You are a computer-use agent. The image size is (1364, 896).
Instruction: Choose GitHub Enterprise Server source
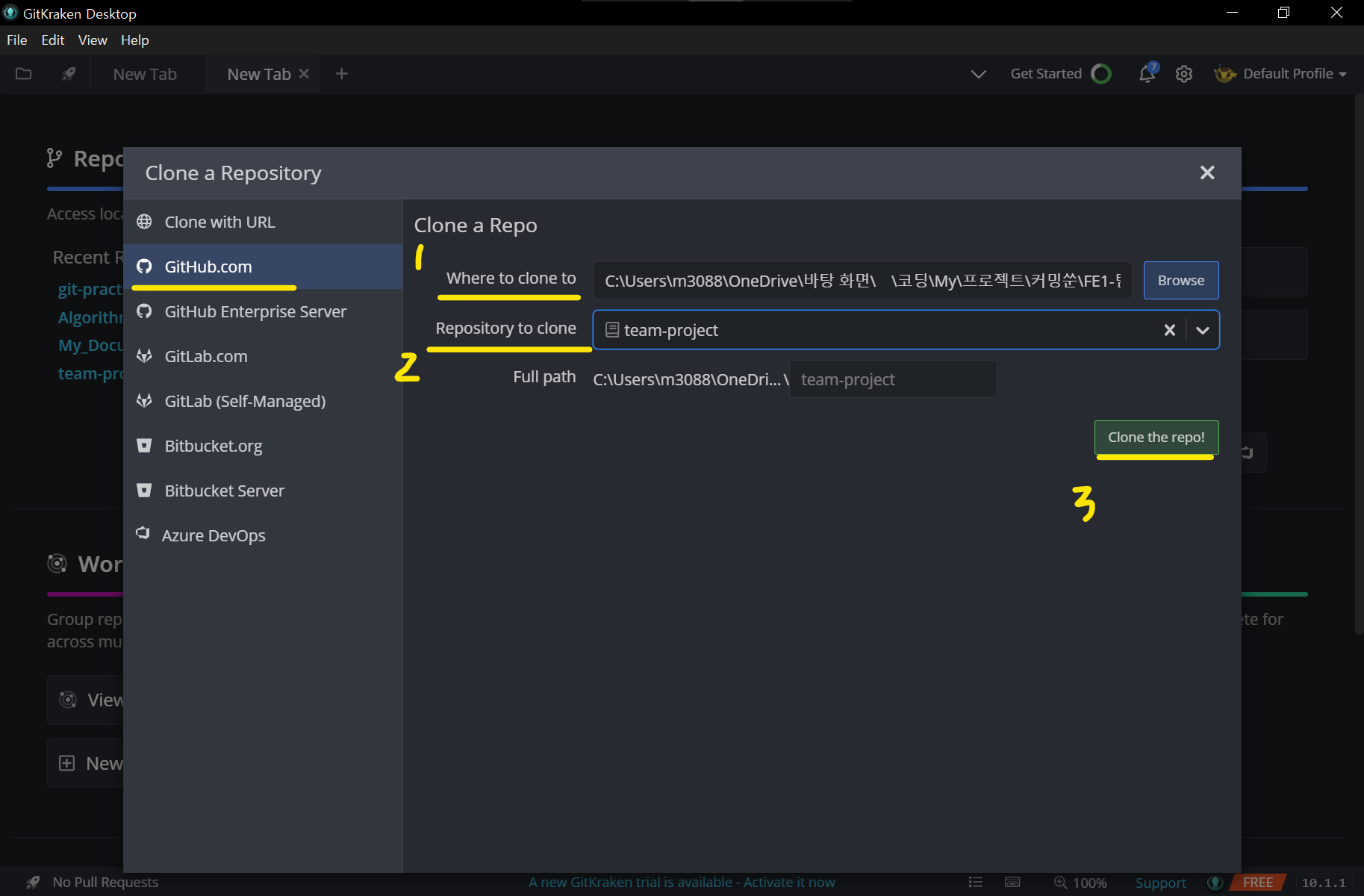coord(263,311)
